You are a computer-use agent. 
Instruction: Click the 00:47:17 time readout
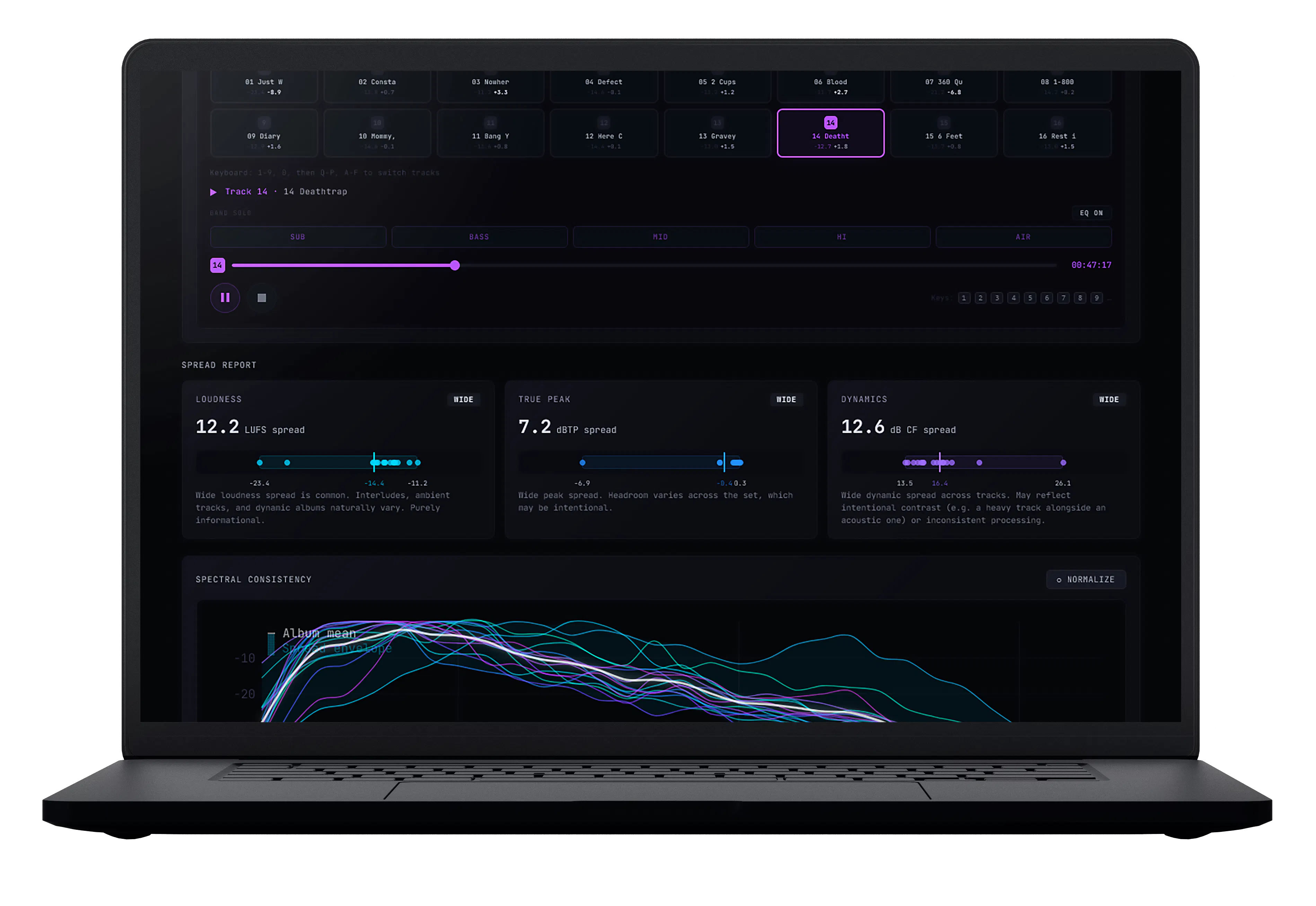pyautogui.click(x=1091, y=265)
